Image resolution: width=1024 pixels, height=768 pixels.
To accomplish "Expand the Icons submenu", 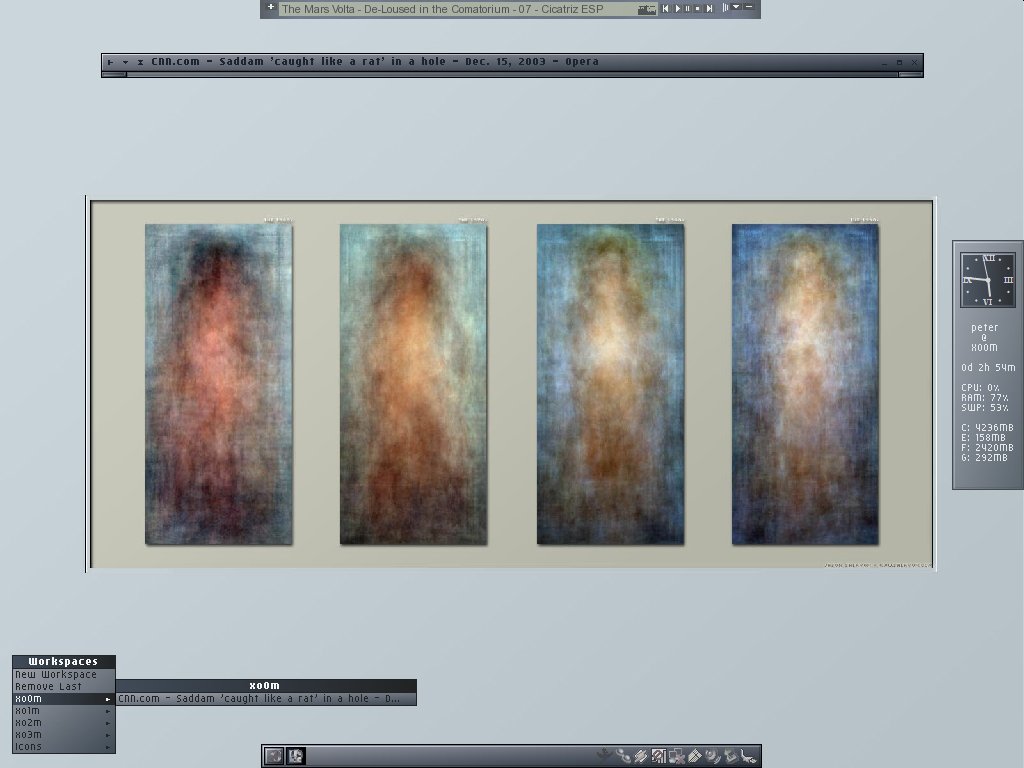I will tap(63, 746).
